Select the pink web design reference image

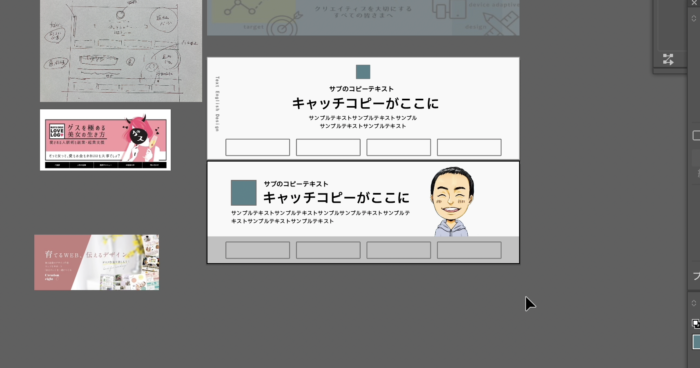[x=97, y=262]
